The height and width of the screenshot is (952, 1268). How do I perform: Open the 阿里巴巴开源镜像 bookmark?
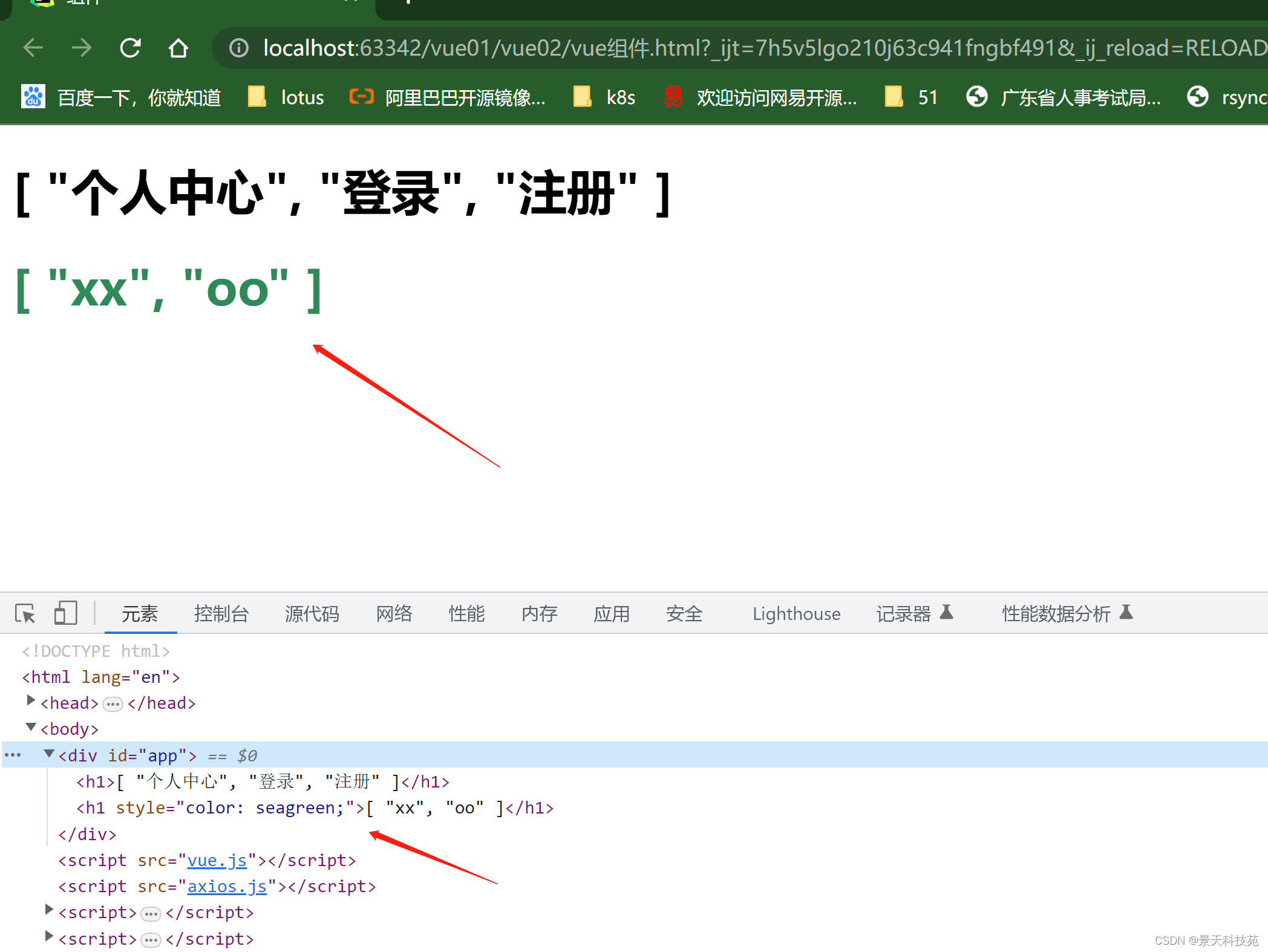point(448,97)
